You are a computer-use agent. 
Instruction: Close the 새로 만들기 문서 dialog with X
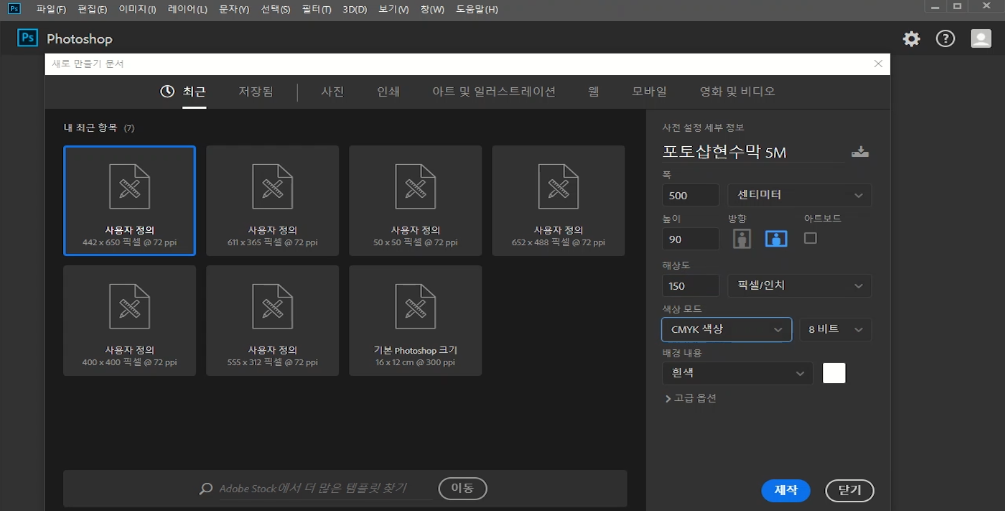click(x=878, y=63)
